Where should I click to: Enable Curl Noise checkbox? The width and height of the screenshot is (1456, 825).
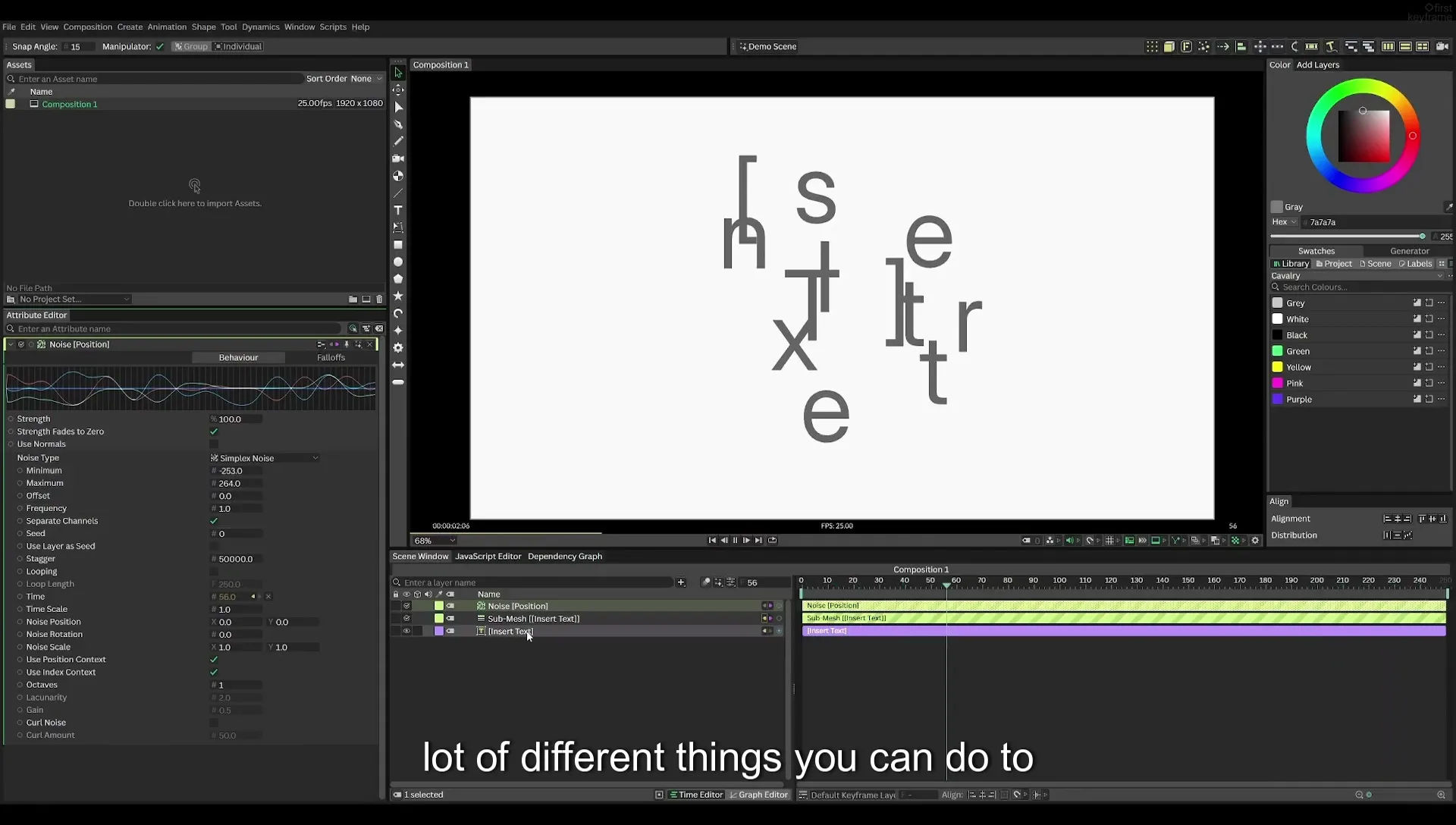click(214, 723)
